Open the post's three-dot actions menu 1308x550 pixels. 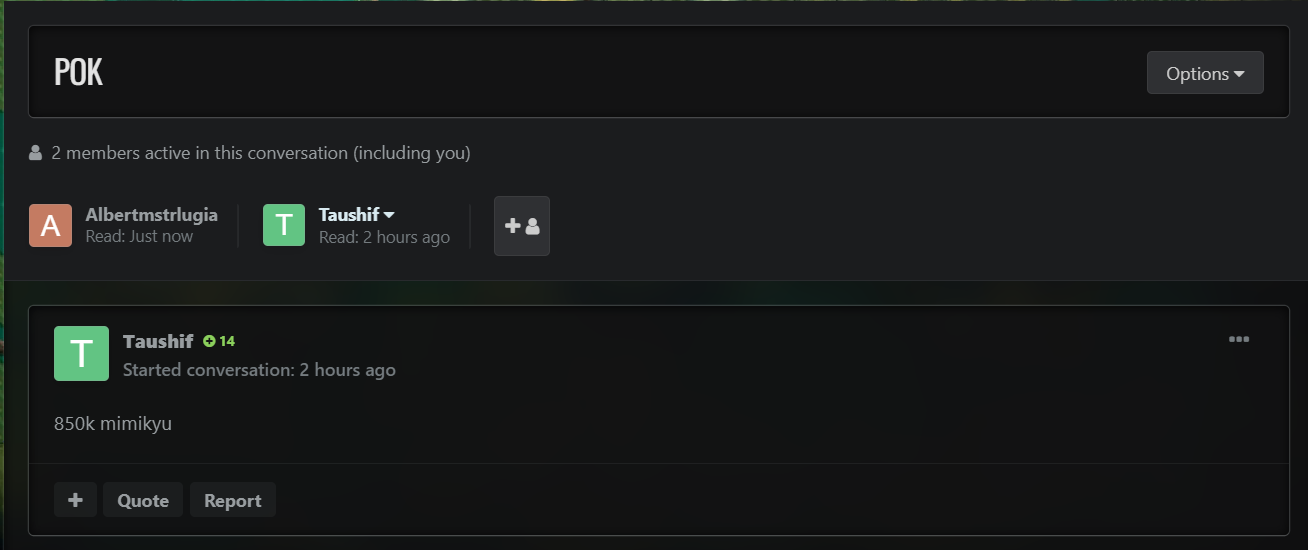tap(1239, 339)
